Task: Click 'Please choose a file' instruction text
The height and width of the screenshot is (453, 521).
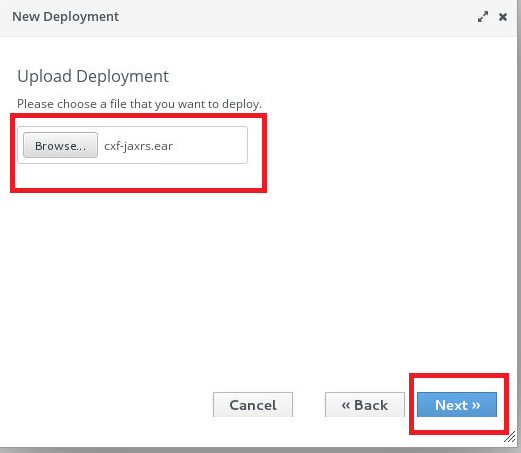Action: pos(139,104)
